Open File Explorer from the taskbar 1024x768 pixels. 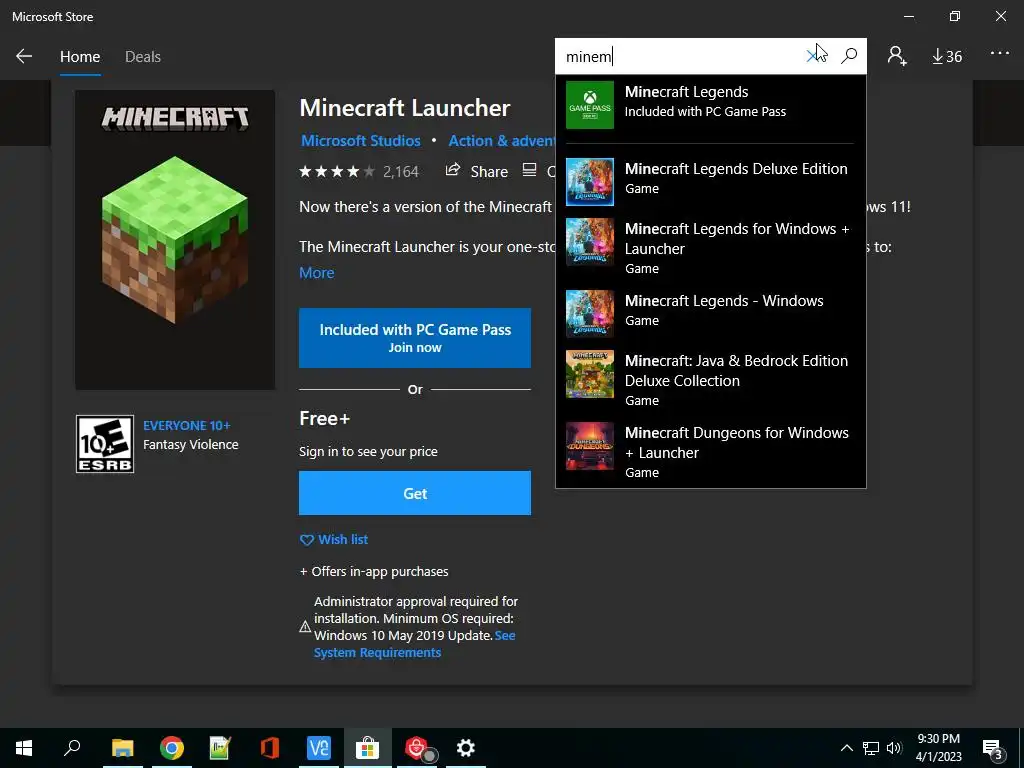coord(122,748)
